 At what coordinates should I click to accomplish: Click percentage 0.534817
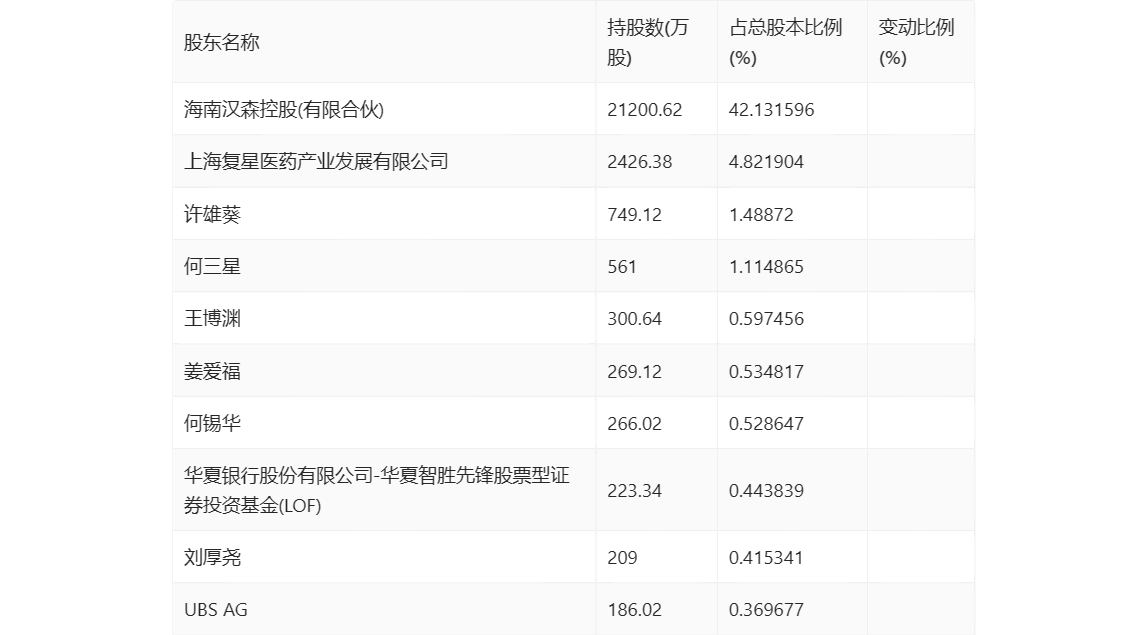[766, 371]
